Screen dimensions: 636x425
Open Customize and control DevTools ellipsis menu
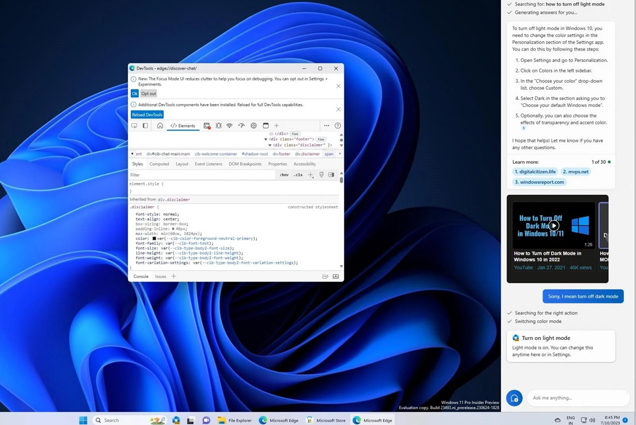(x=327, y=126)
